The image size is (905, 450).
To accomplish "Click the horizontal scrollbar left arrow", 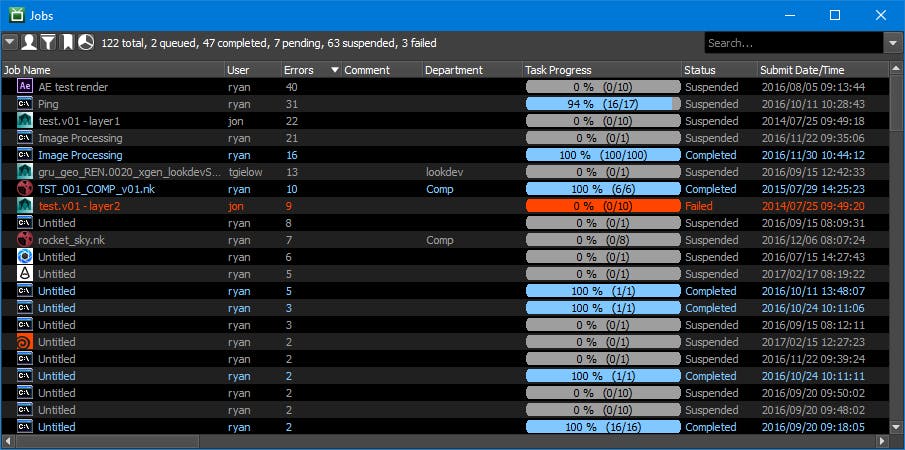I will pyautogui.click(x=8, y=441).
